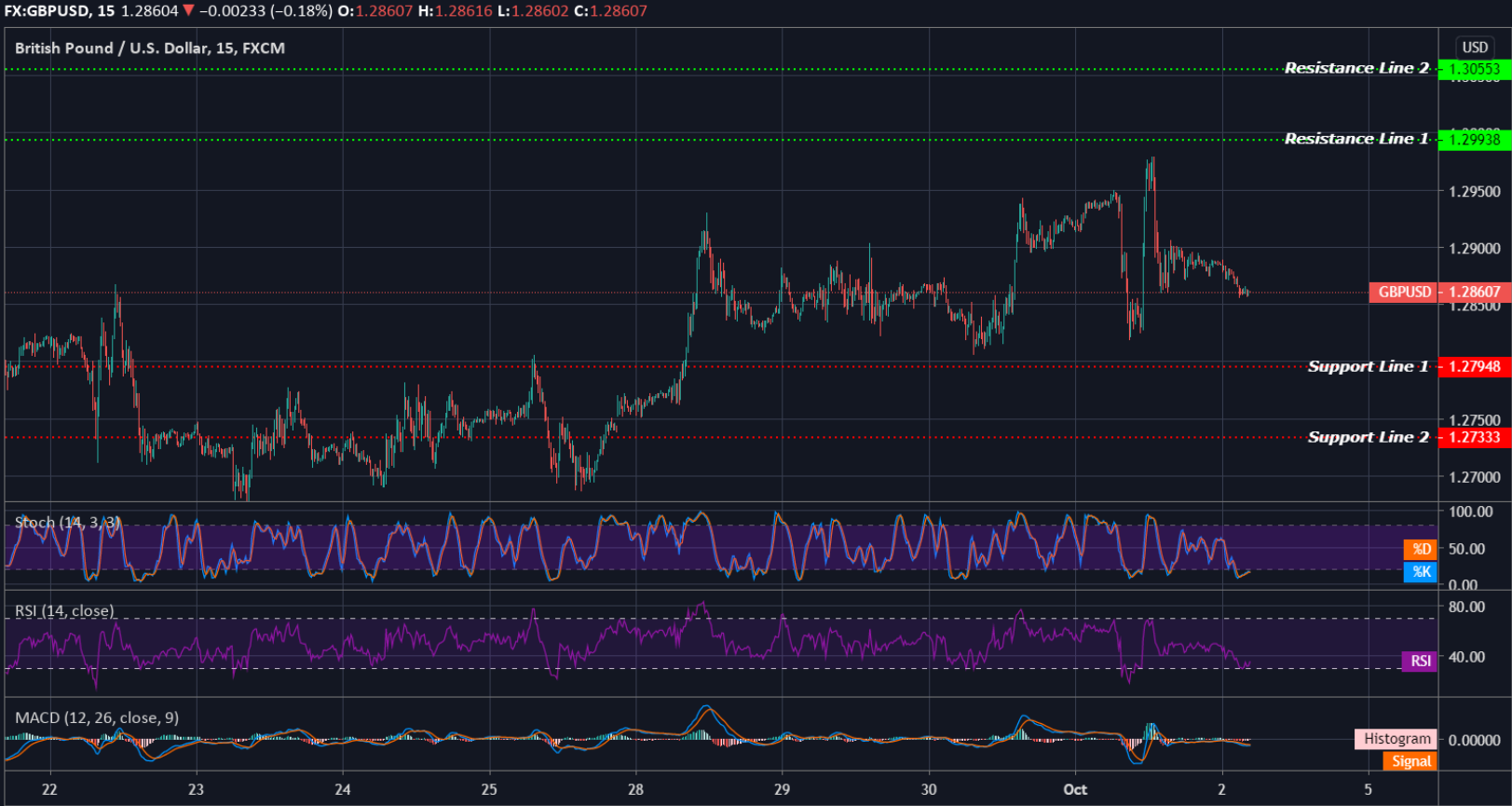
Task: Click the %K stochastic label
Action: (x=1421, y=572)
